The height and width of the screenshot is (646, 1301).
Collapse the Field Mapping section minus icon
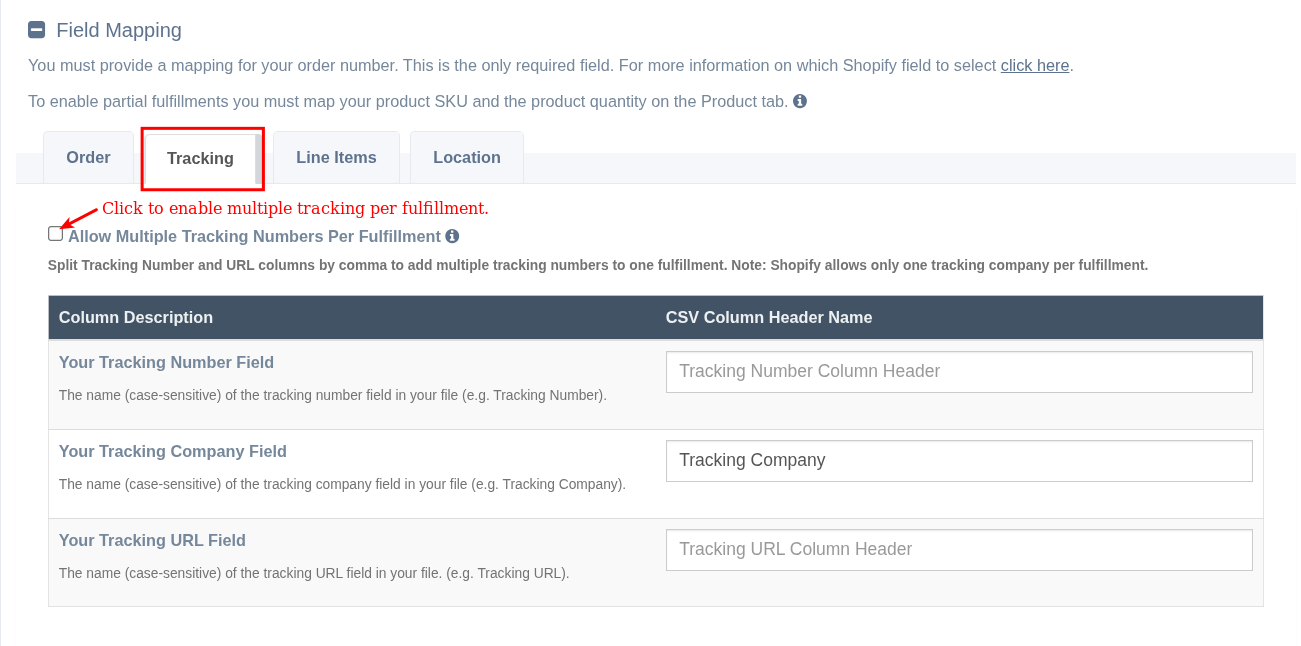(x=36, y=30)
